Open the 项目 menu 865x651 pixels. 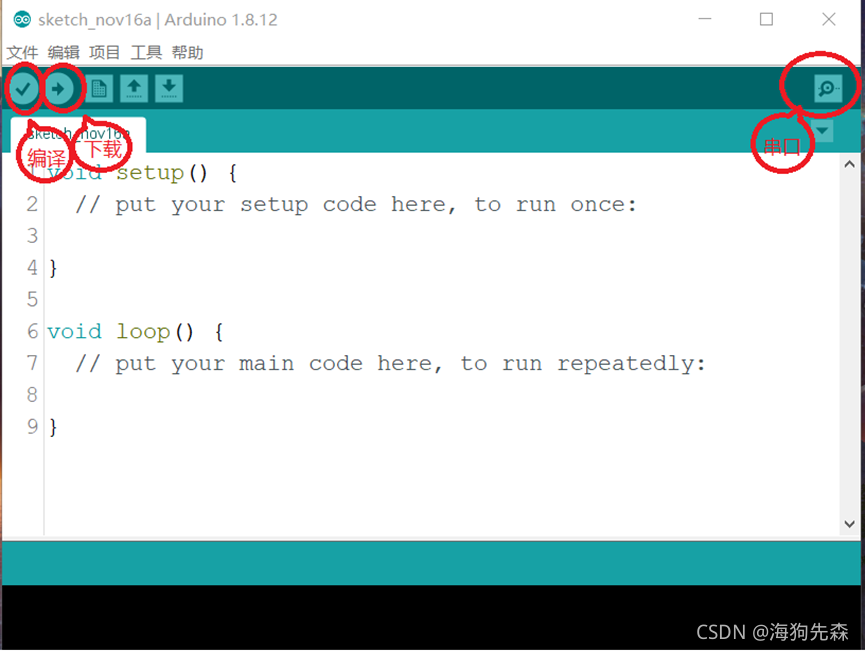pos(104,52)
